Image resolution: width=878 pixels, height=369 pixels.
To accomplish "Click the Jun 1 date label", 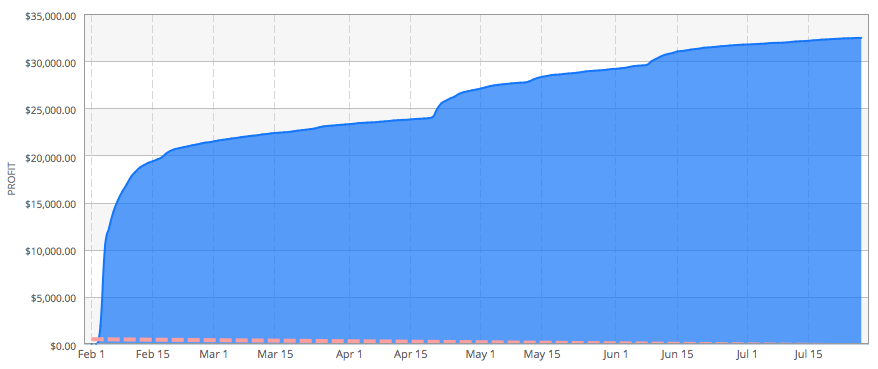I will click(x=615, y=355).
